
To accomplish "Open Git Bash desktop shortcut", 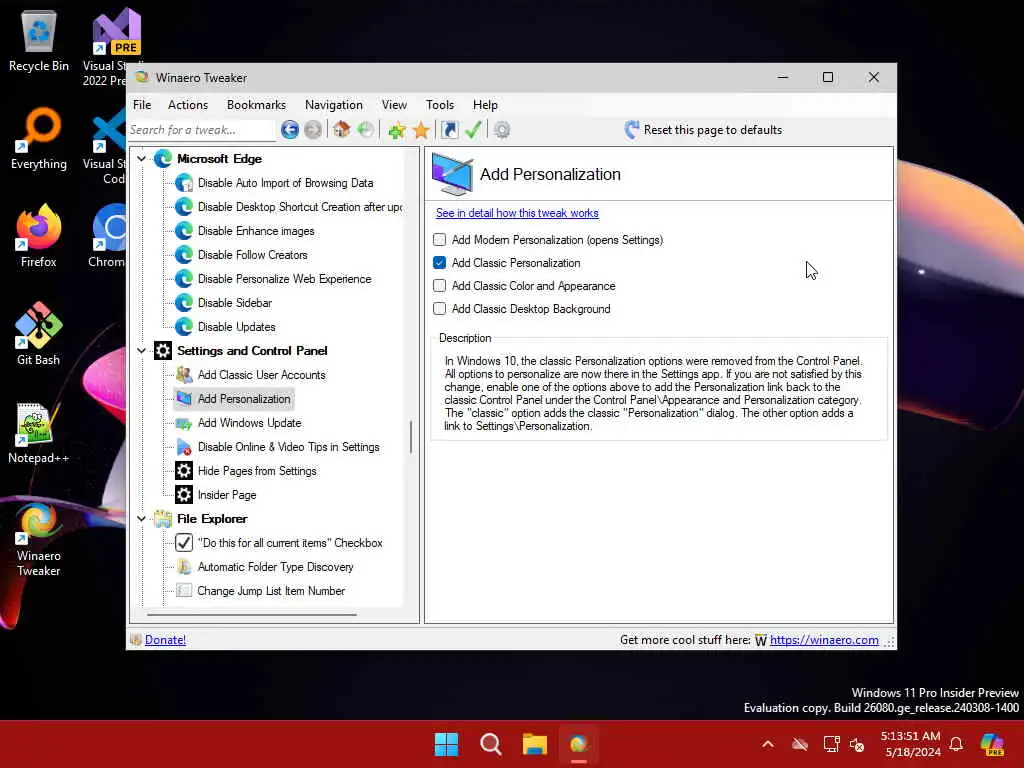I will pyautogui.click(x=39, y=334).
